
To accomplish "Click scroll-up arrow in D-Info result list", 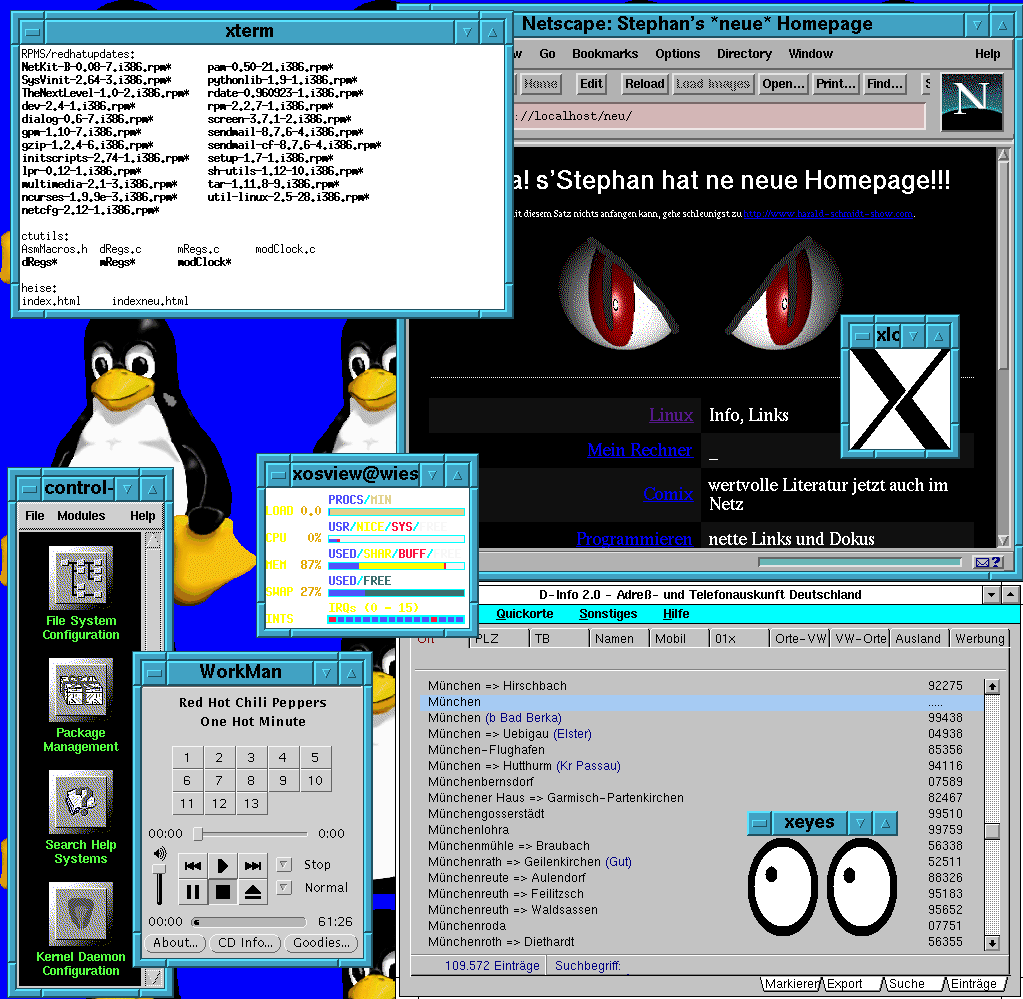I will click(x=992, y=686).
